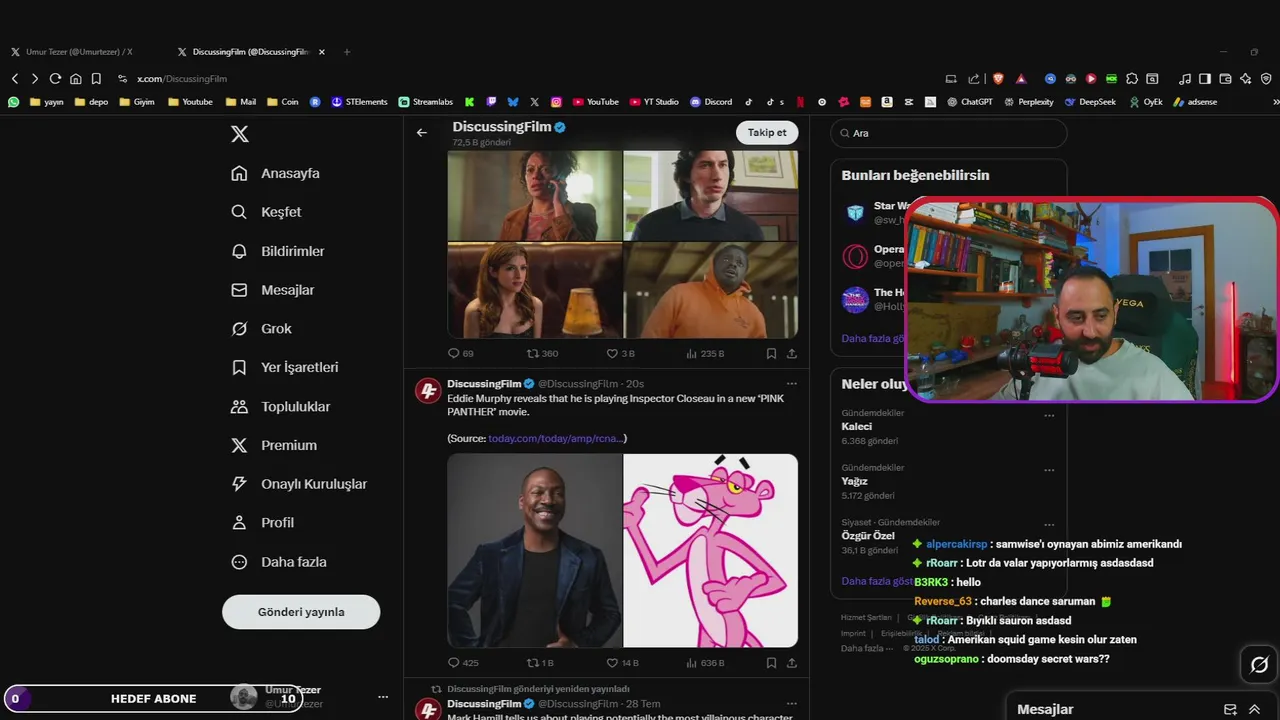Open more options on the Mark Hamill post
The height and width of the screenshot is (720, 1280).
pyautogui.click(x=792, y=704)
